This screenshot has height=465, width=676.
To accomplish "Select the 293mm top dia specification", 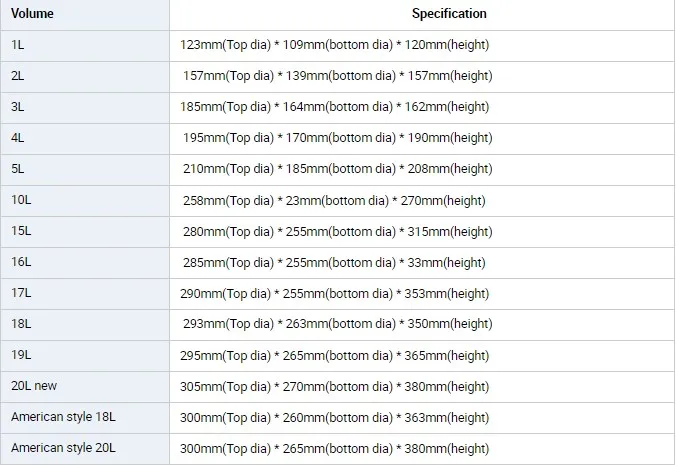I will point(338,324).
